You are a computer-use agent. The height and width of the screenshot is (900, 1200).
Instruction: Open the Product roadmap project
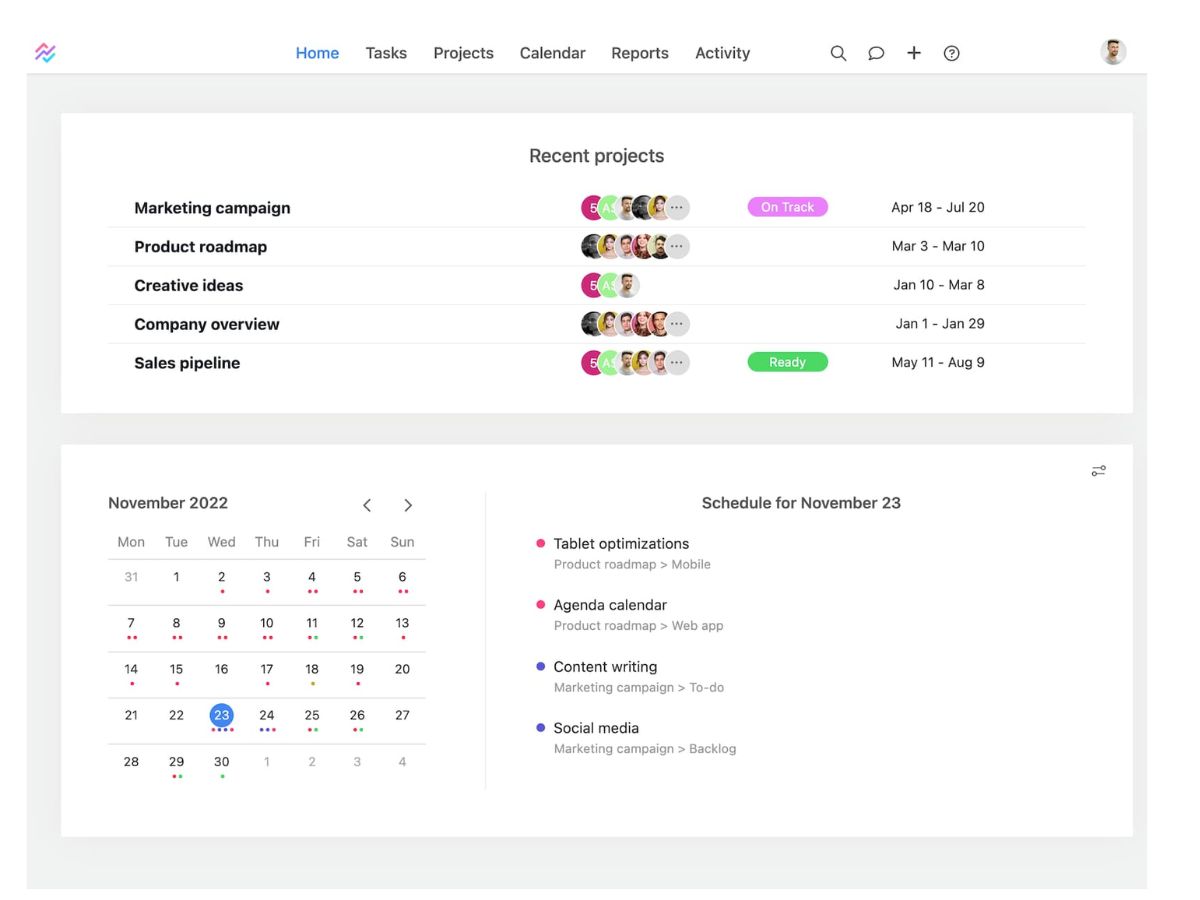[200, 246]
